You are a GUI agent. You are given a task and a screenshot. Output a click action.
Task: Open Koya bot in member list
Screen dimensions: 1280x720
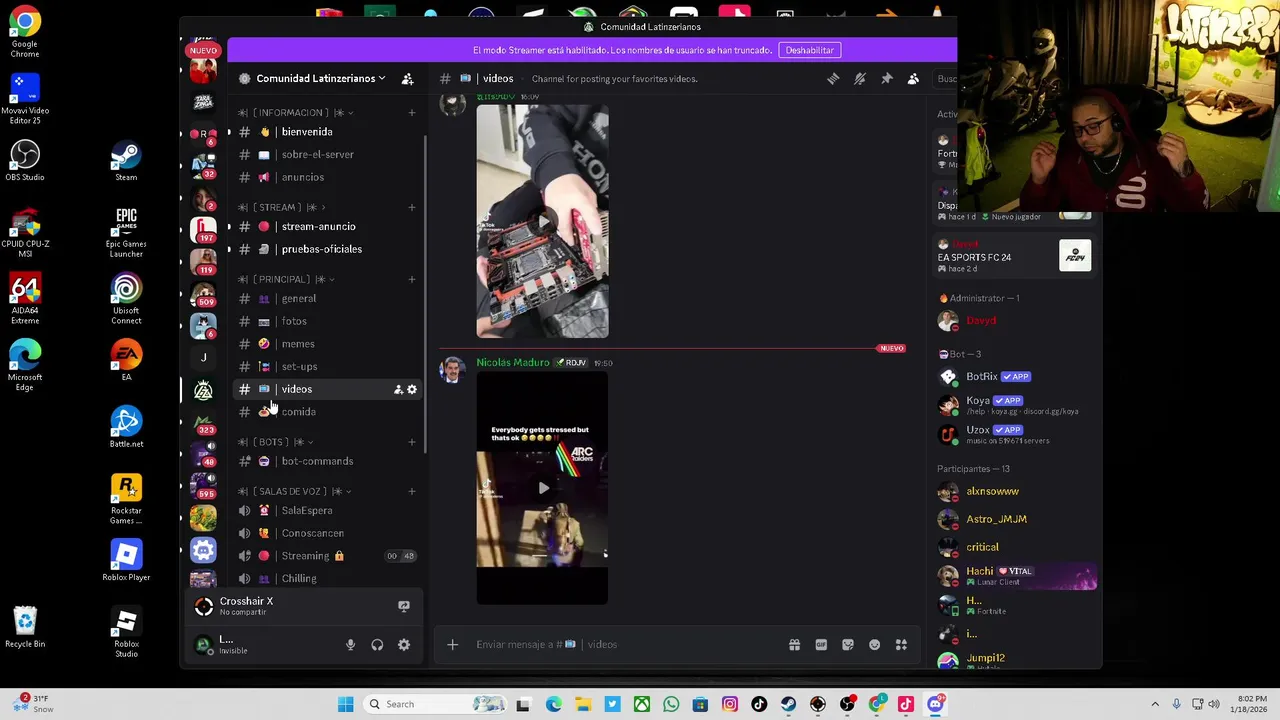coord(1015,405)
